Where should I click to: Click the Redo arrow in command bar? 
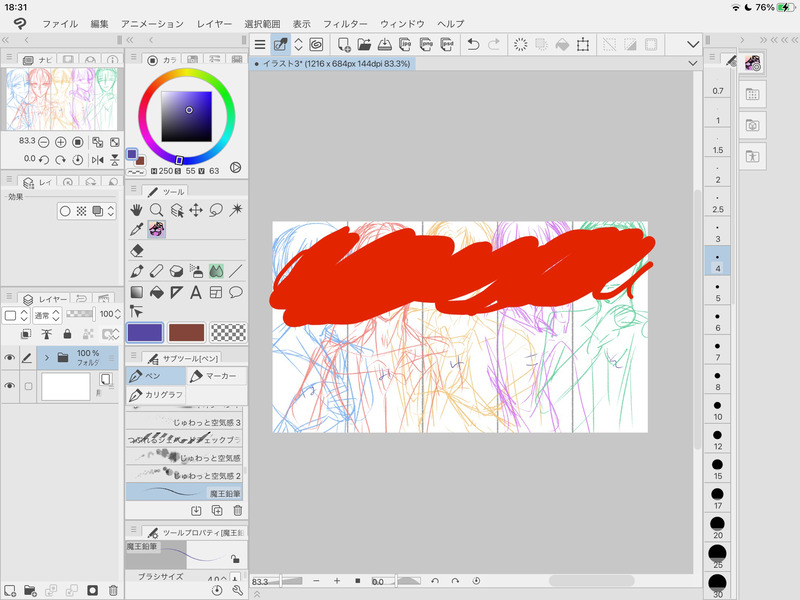494,45
